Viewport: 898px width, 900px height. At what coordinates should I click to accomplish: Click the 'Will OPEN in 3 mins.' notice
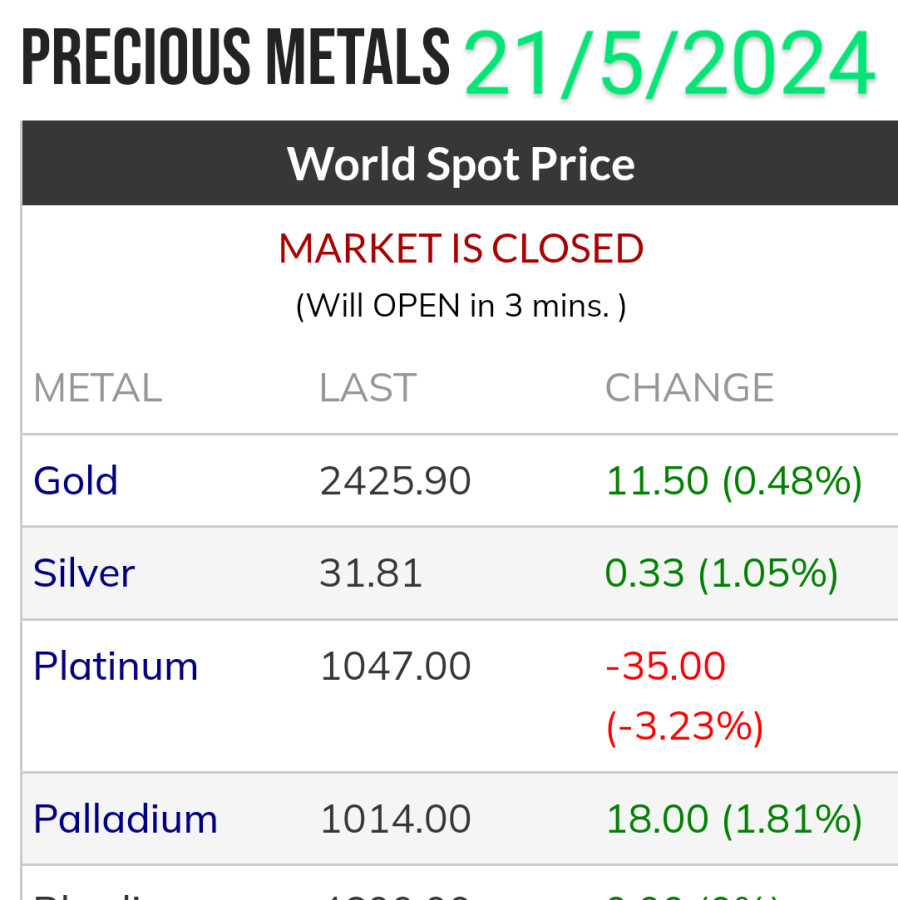[460, 305]
